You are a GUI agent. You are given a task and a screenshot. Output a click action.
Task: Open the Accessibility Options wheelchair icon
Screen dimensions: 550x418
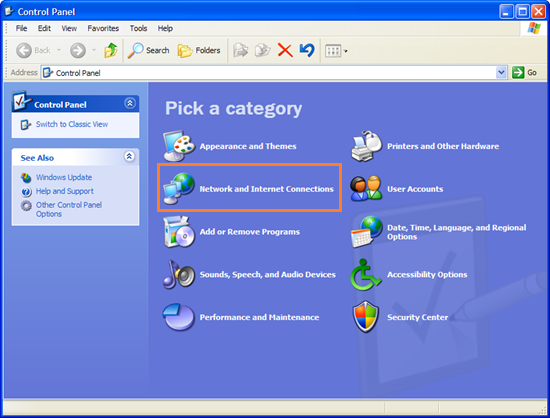365,274
